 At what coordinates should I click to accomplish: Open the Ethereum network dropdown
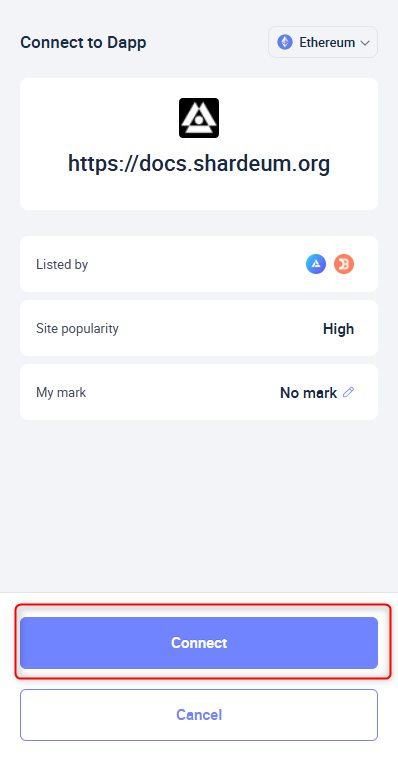point(323,42)
